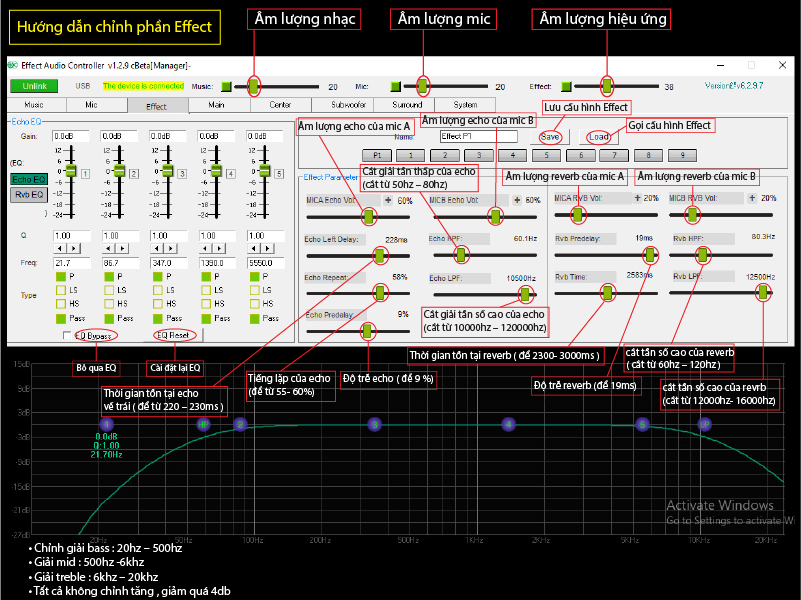Click the Music volume slider handle

(x=253, y=86)
